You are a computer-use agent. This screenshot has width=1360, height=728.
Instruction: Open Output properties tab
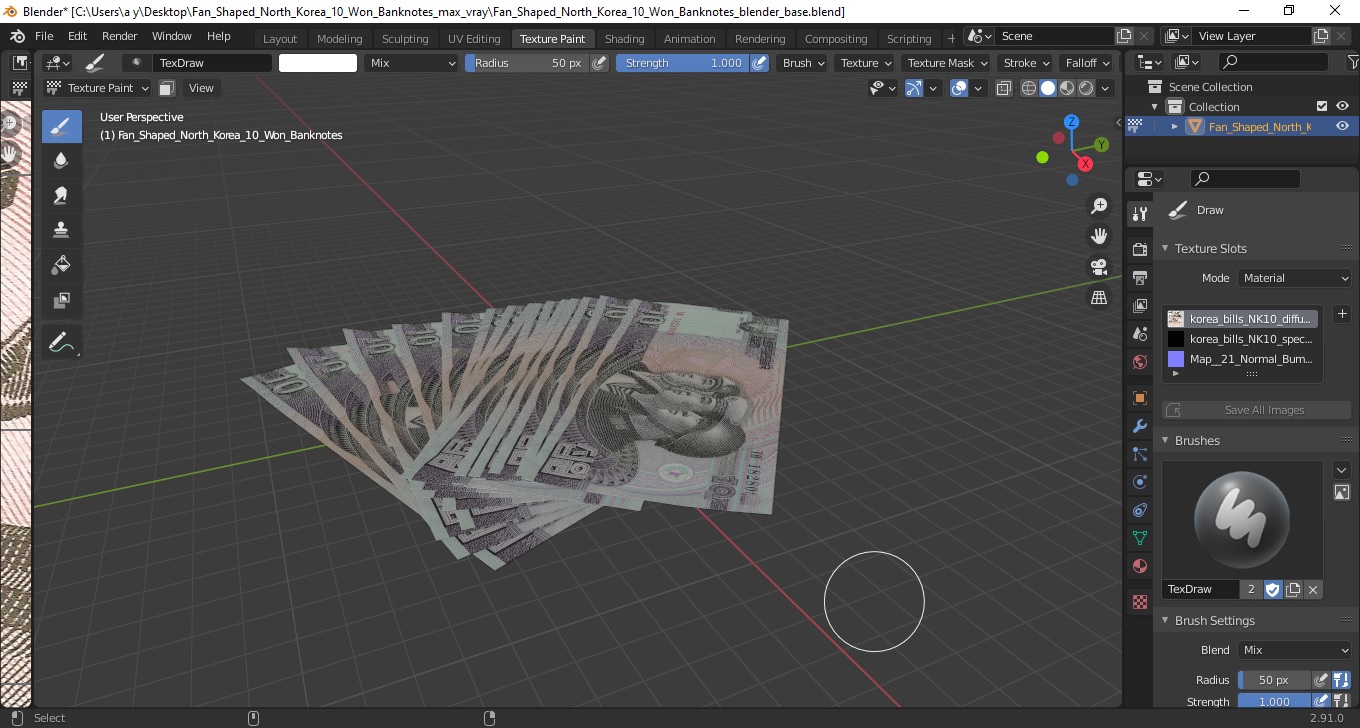click(1139, 277)
